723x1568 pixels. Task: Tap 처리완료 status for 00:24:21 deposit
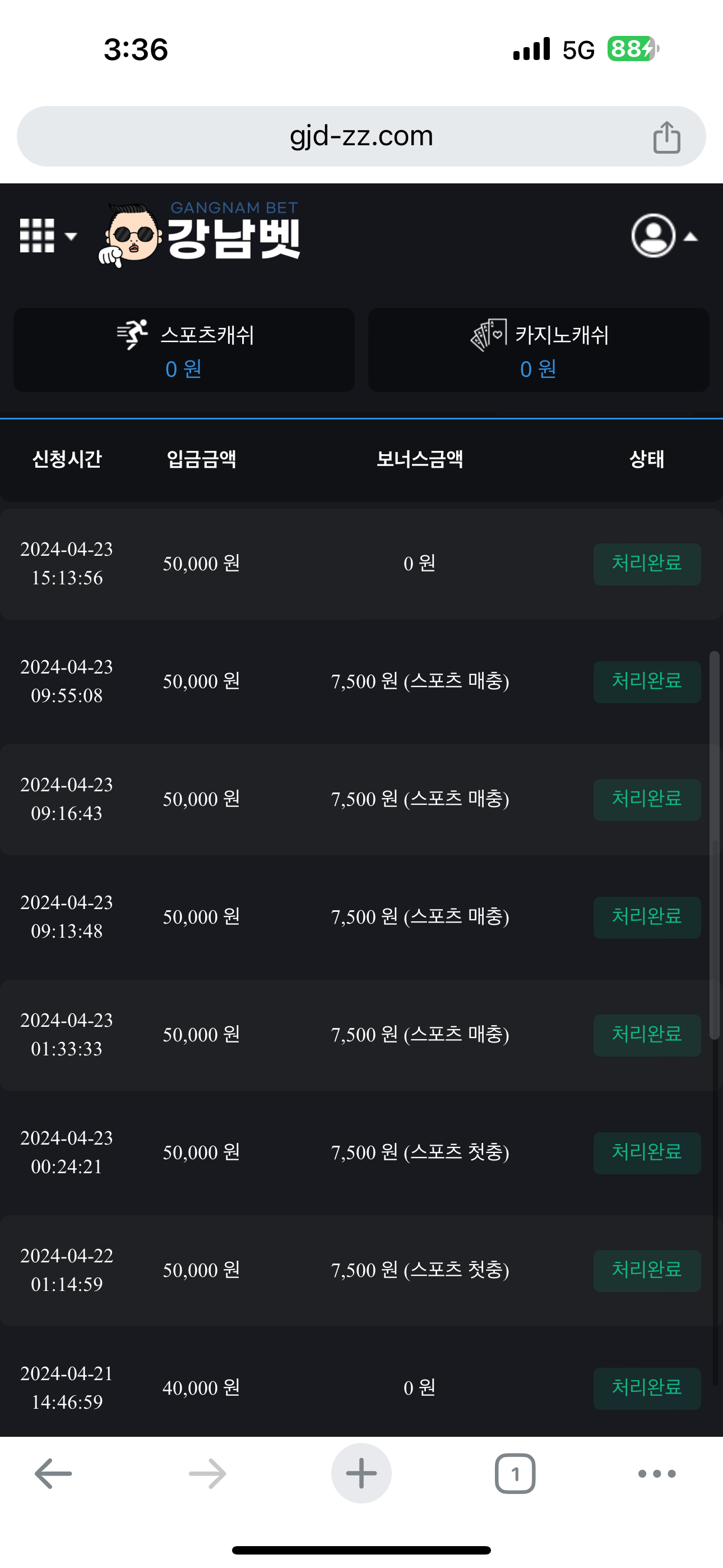click(x=646, y=1152)
